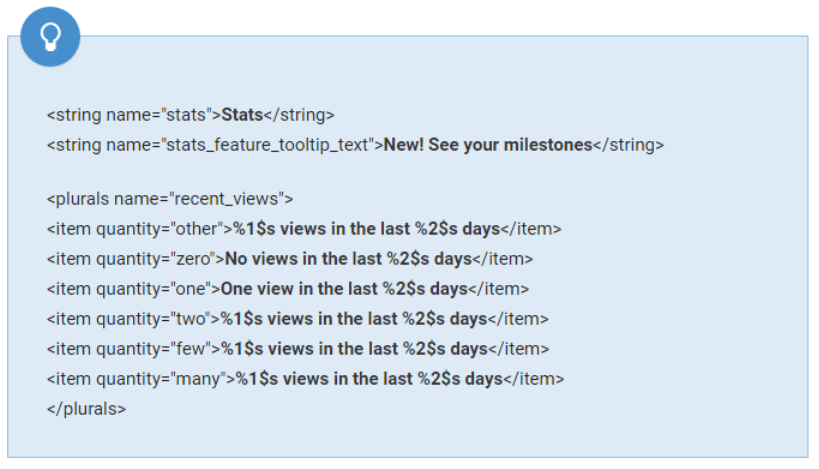Viewport: 819px width, 469px height.
Task: Click the opening plurals "recent_views" tag
Action: (x=169, y=198)
